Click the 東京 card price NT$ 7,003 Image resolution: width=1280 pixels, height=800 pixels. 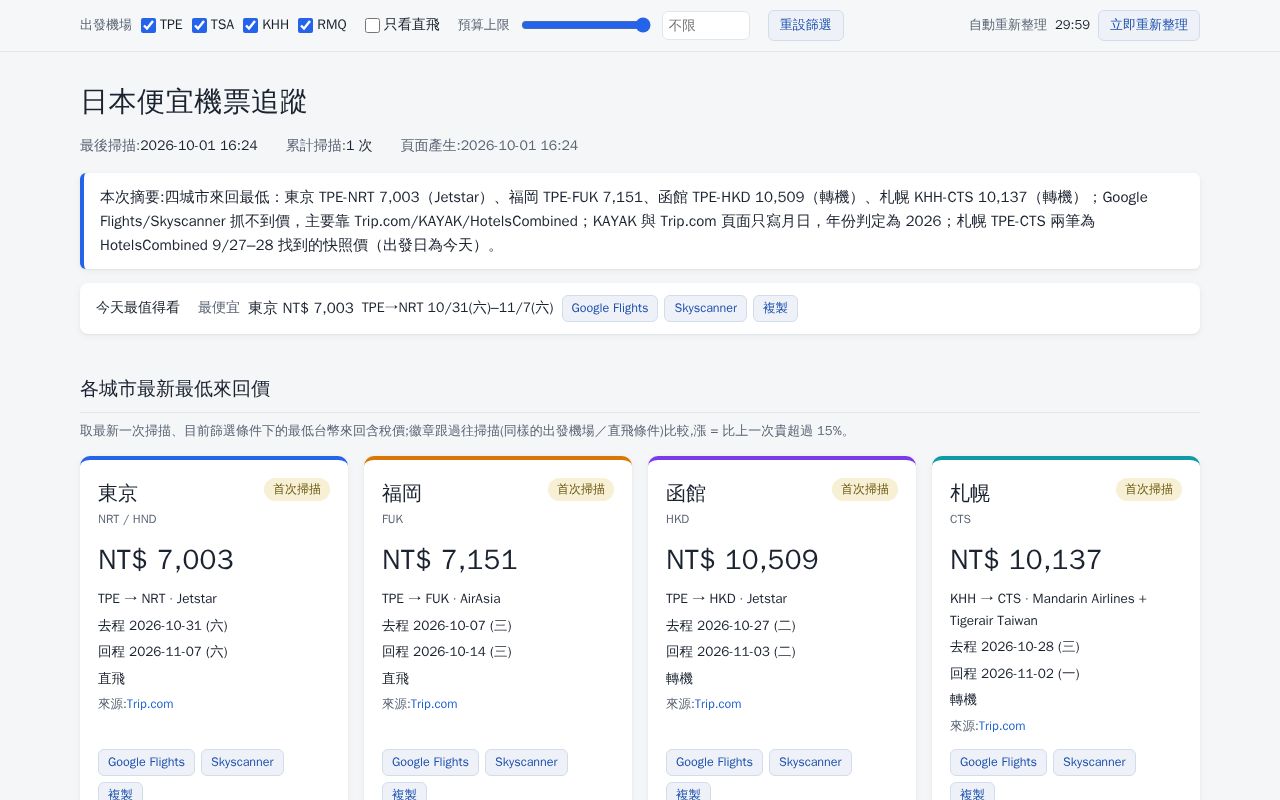pos(166,560)
